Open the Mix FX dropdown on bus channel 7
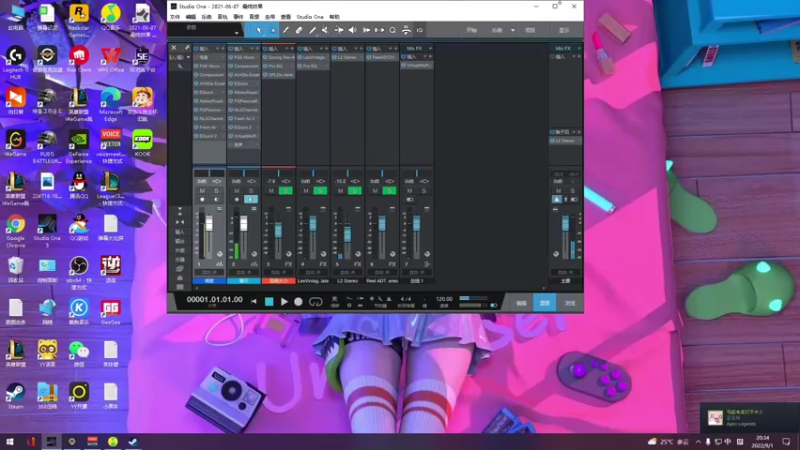 430,48
